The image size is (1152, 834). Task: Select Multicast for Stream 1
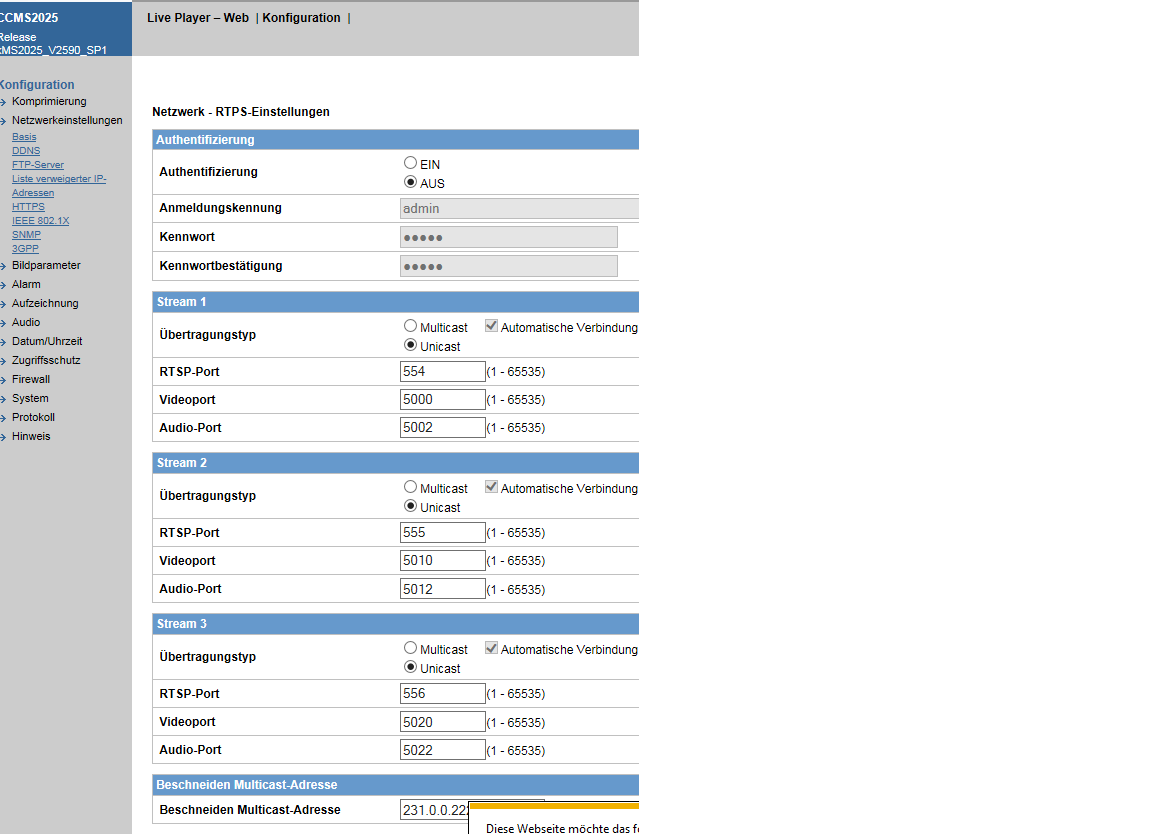click(410, 326)
